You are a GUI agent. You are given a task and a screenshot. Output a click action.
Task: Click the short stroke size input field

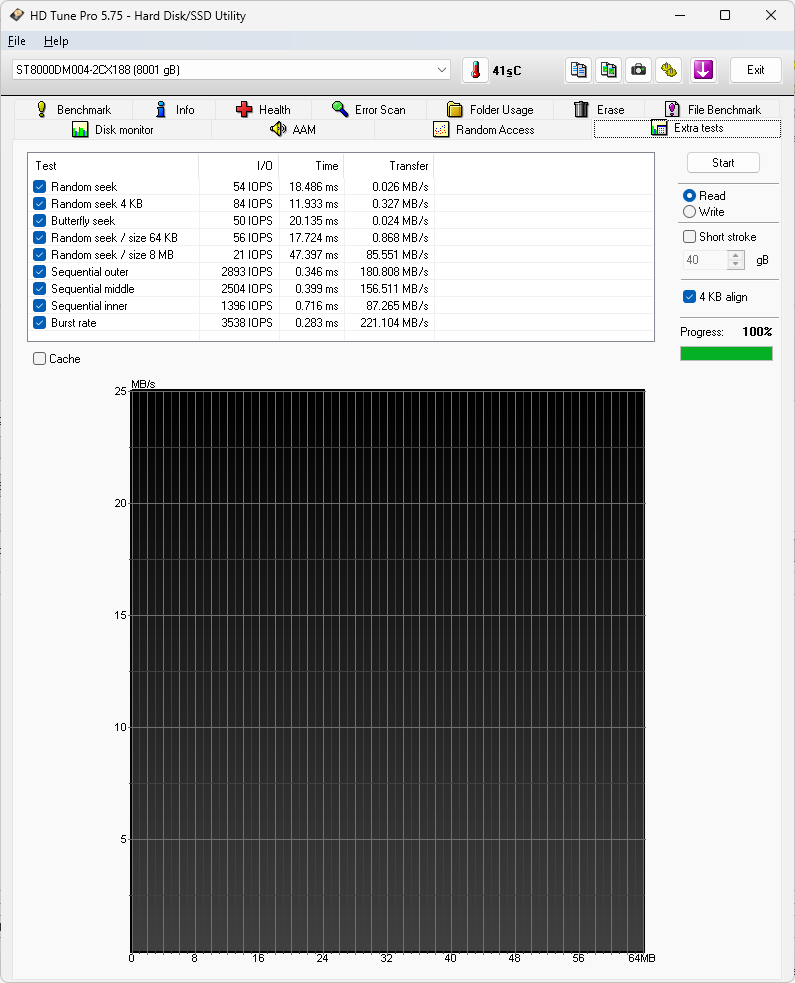pos(705,260)
